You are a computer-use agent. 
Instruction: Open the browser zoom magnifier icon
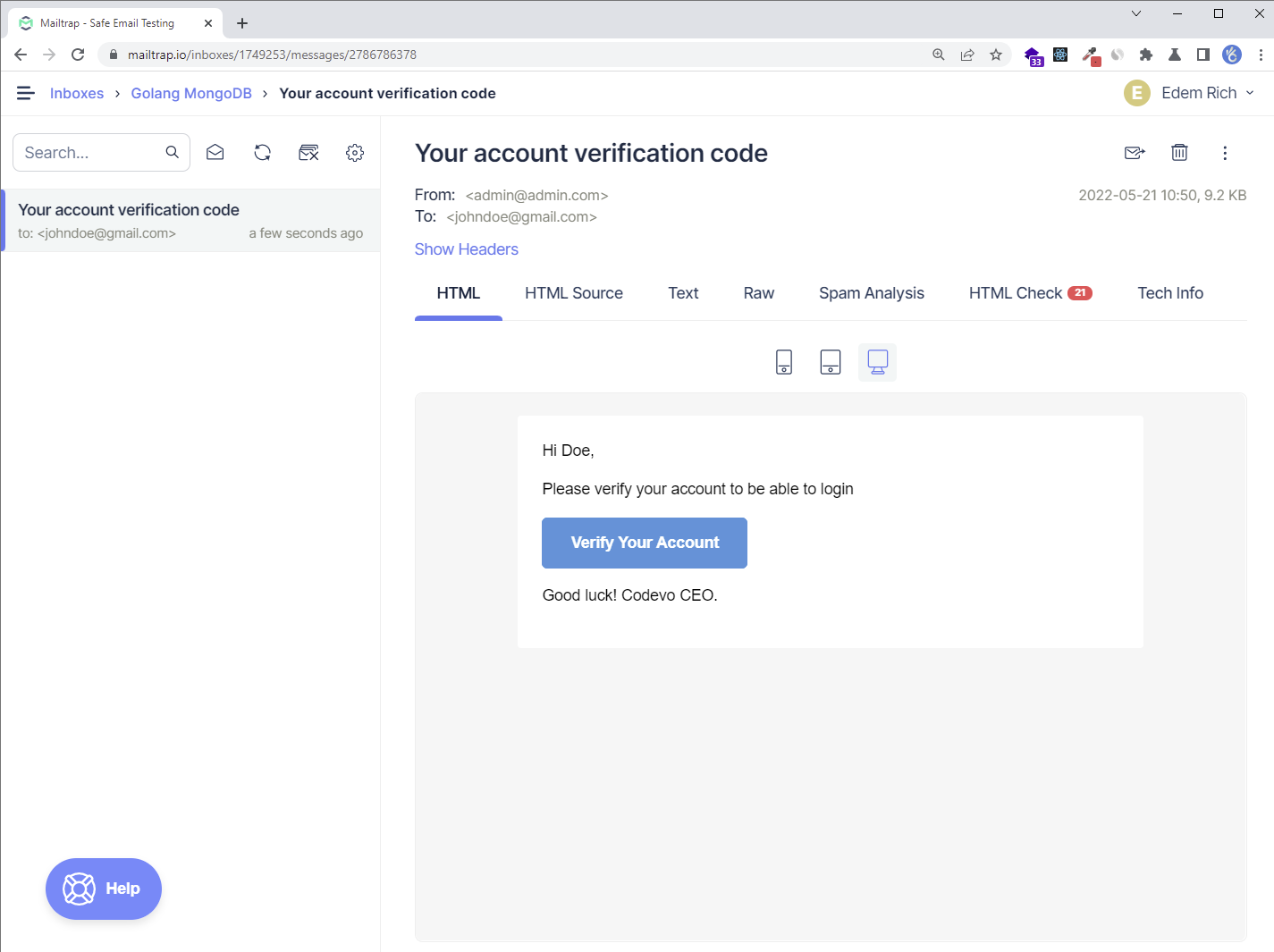pos(939,55)
